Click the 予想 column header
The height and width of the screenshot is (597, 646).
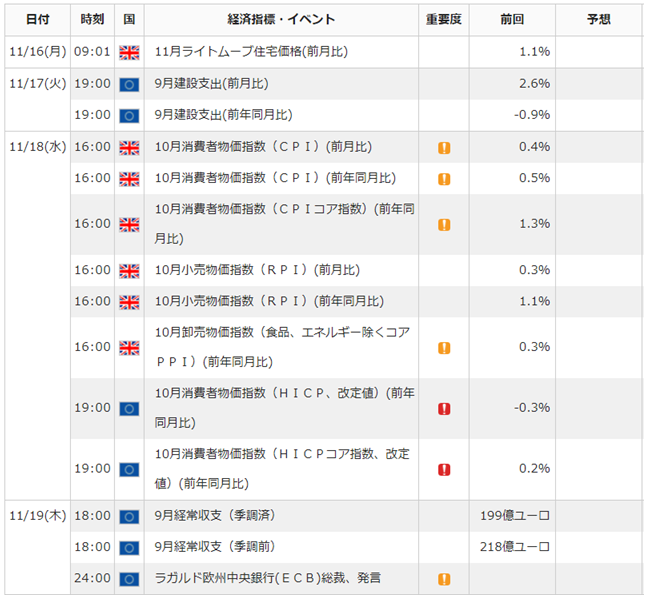coord(599,19)
